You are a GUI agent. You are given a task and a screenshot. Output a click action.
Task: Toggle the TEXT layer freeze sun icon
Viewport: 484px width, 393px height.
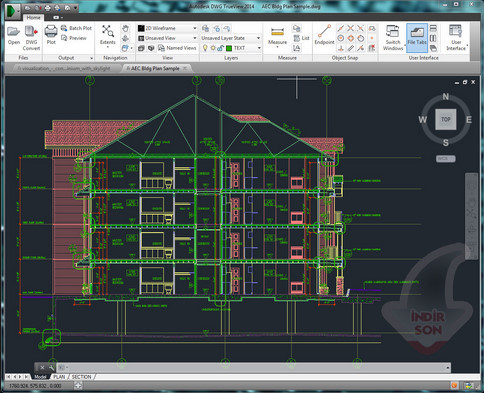tap(213, 48)
